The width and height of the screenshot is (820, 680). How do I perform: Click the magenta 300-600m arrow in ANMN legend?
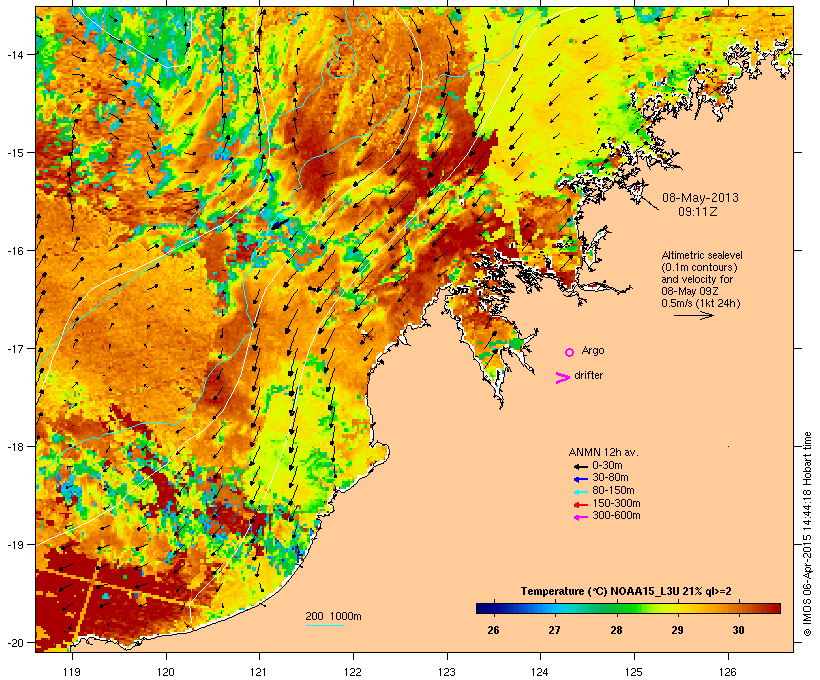(x=580, y=517)
